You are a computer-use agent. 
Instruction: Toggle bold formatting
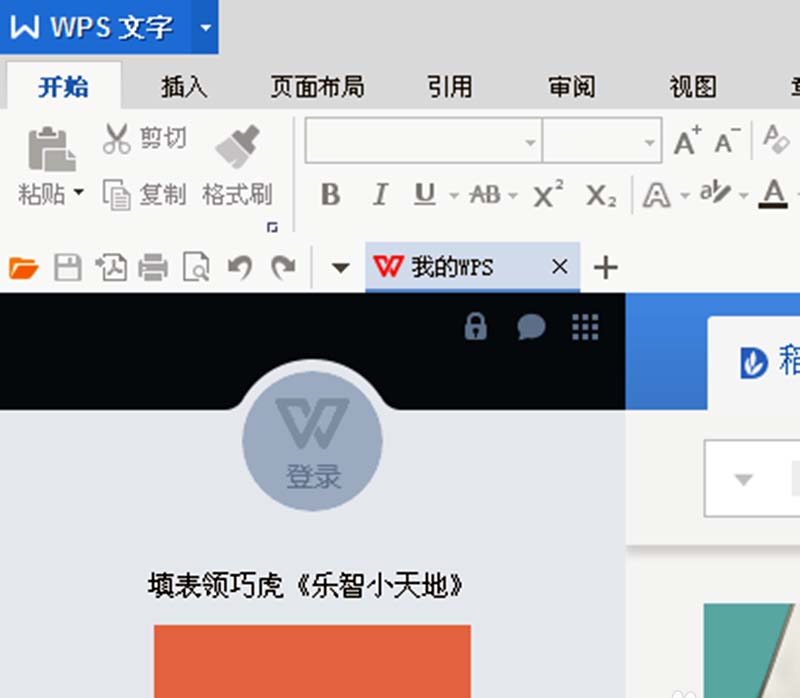[330, 196]
